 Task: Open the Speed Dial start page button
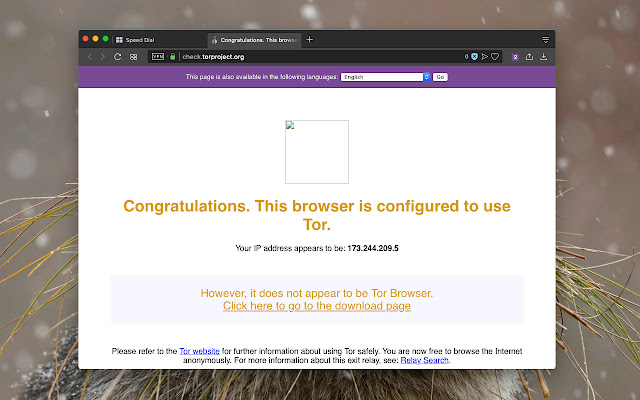[133, 57]
